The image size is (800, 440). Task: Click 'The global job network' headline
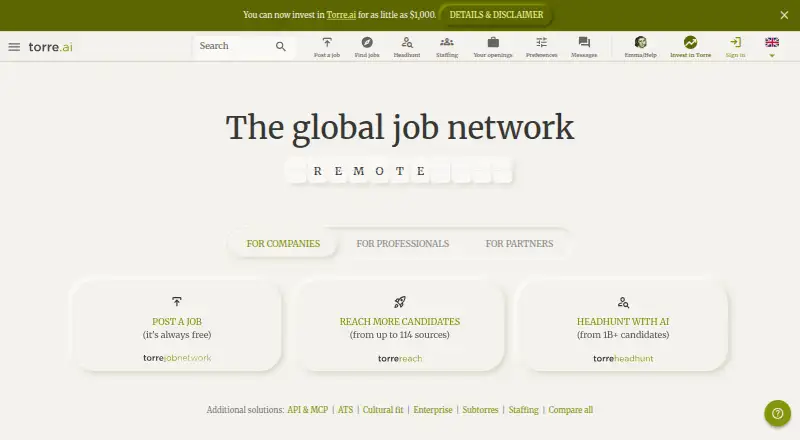coord(400,128)
